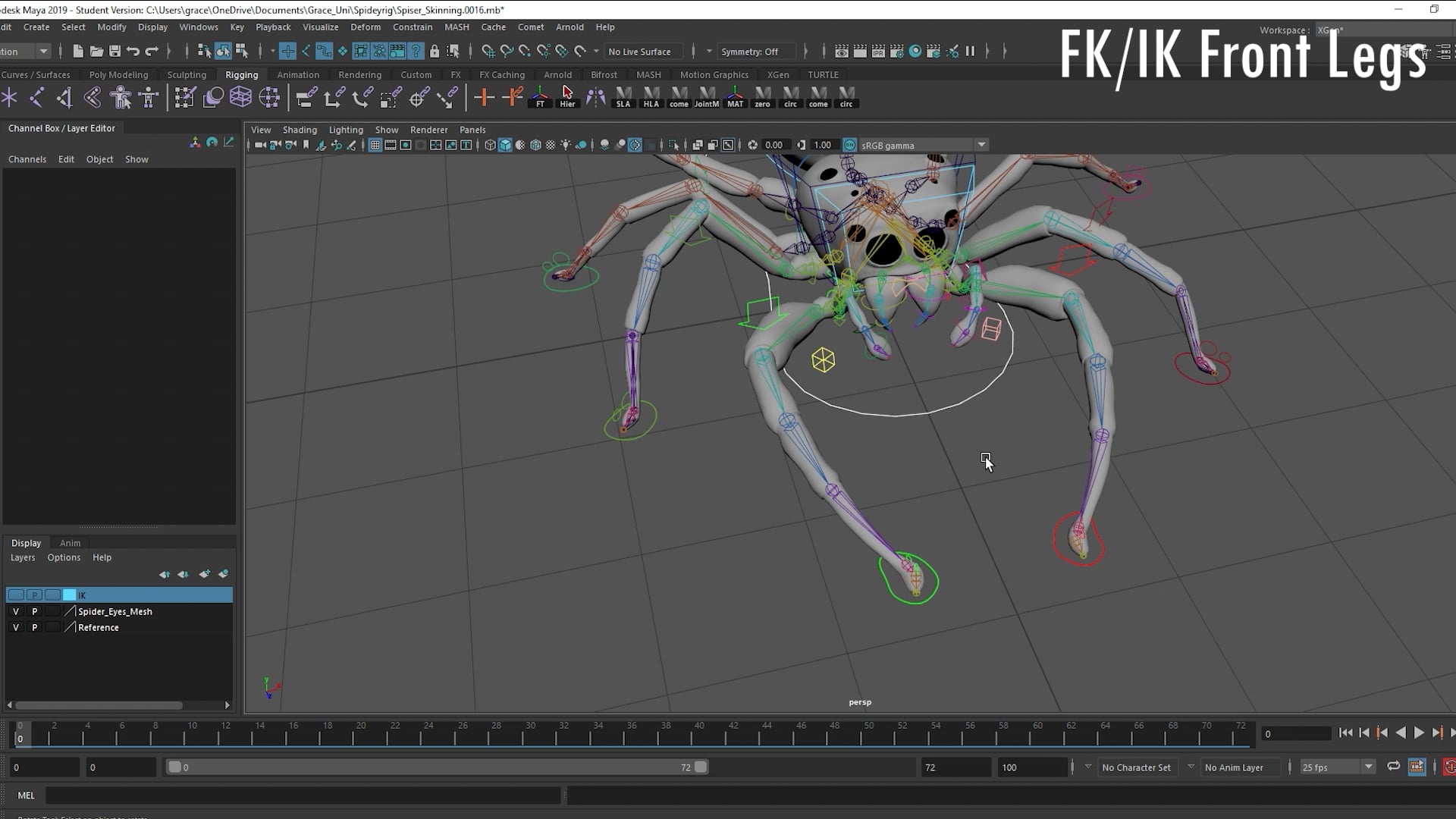Select the Joint tool from the Rigging shelf

point(36,97)
